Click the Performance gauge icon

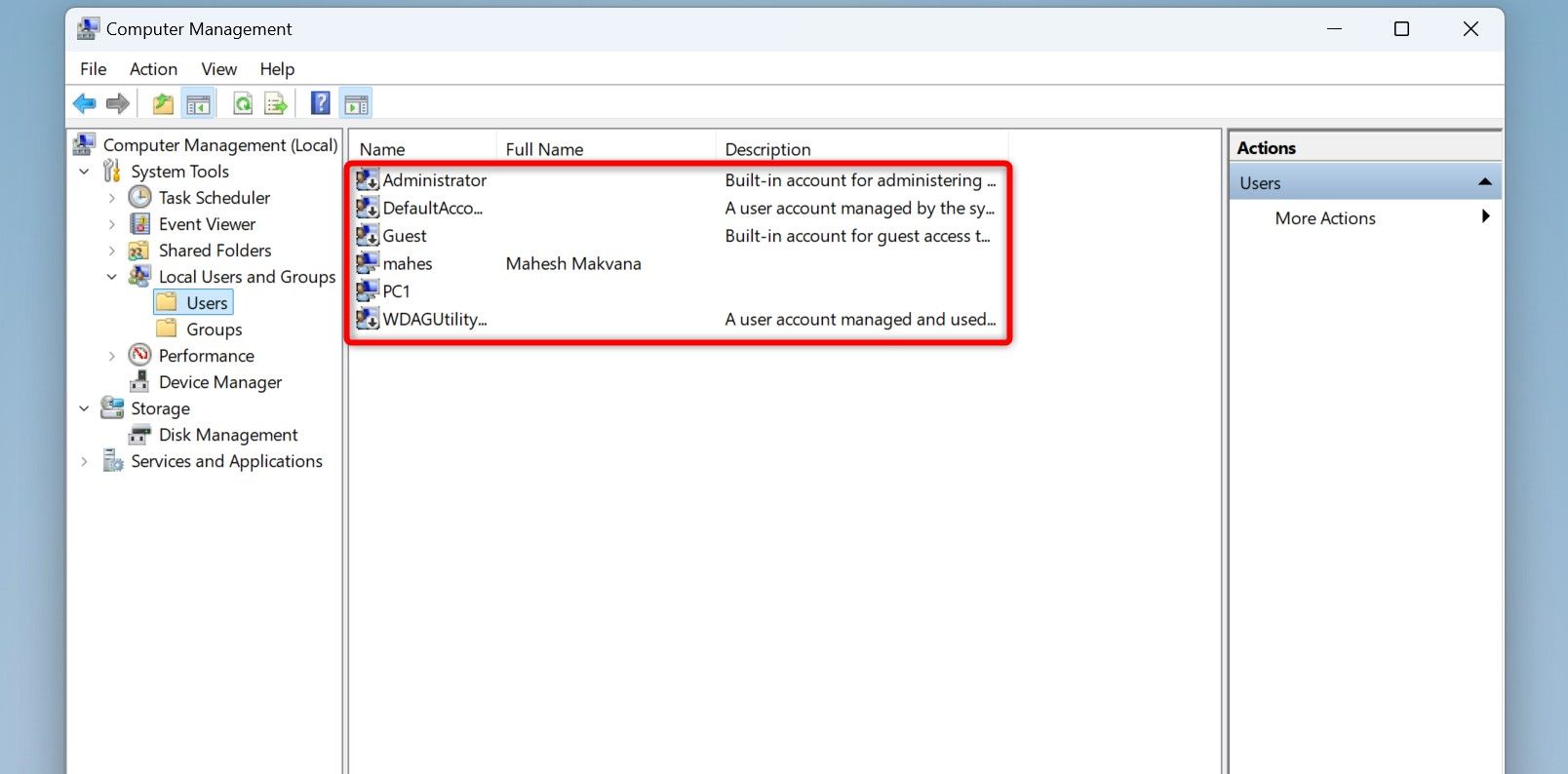139,355
